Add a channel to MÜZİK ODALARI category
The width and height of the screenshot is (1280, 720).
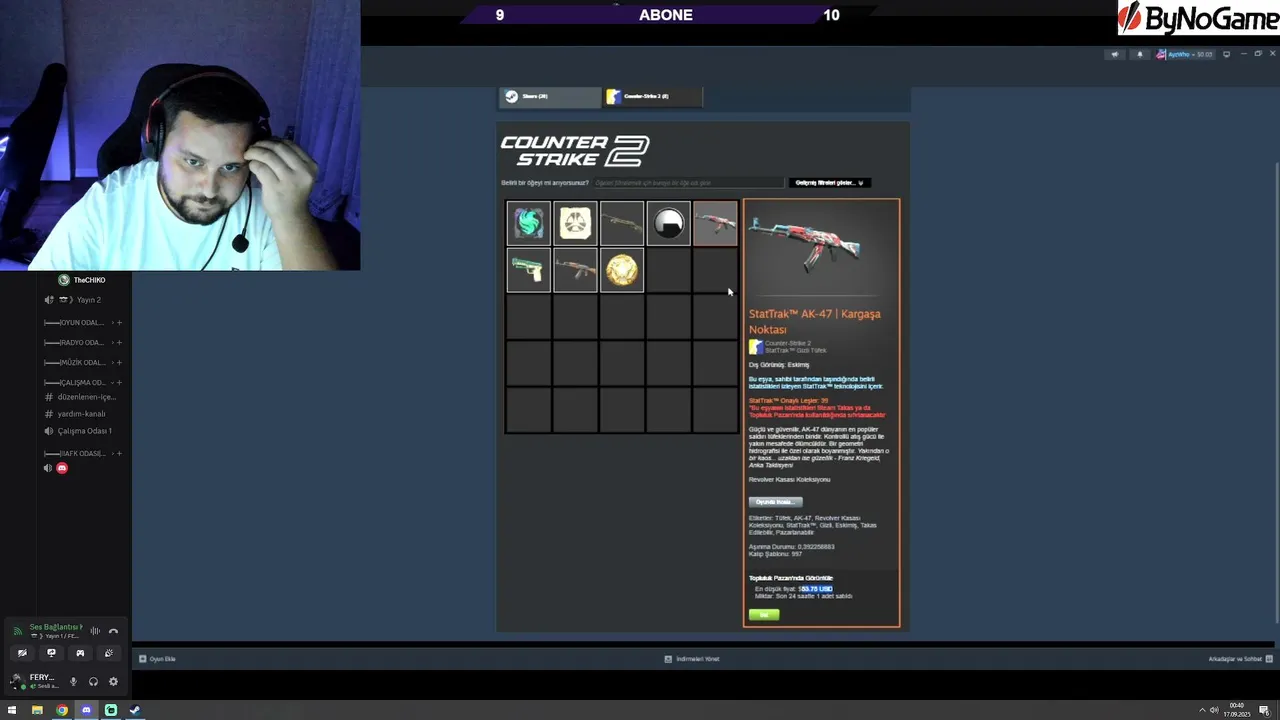point(120,362)
